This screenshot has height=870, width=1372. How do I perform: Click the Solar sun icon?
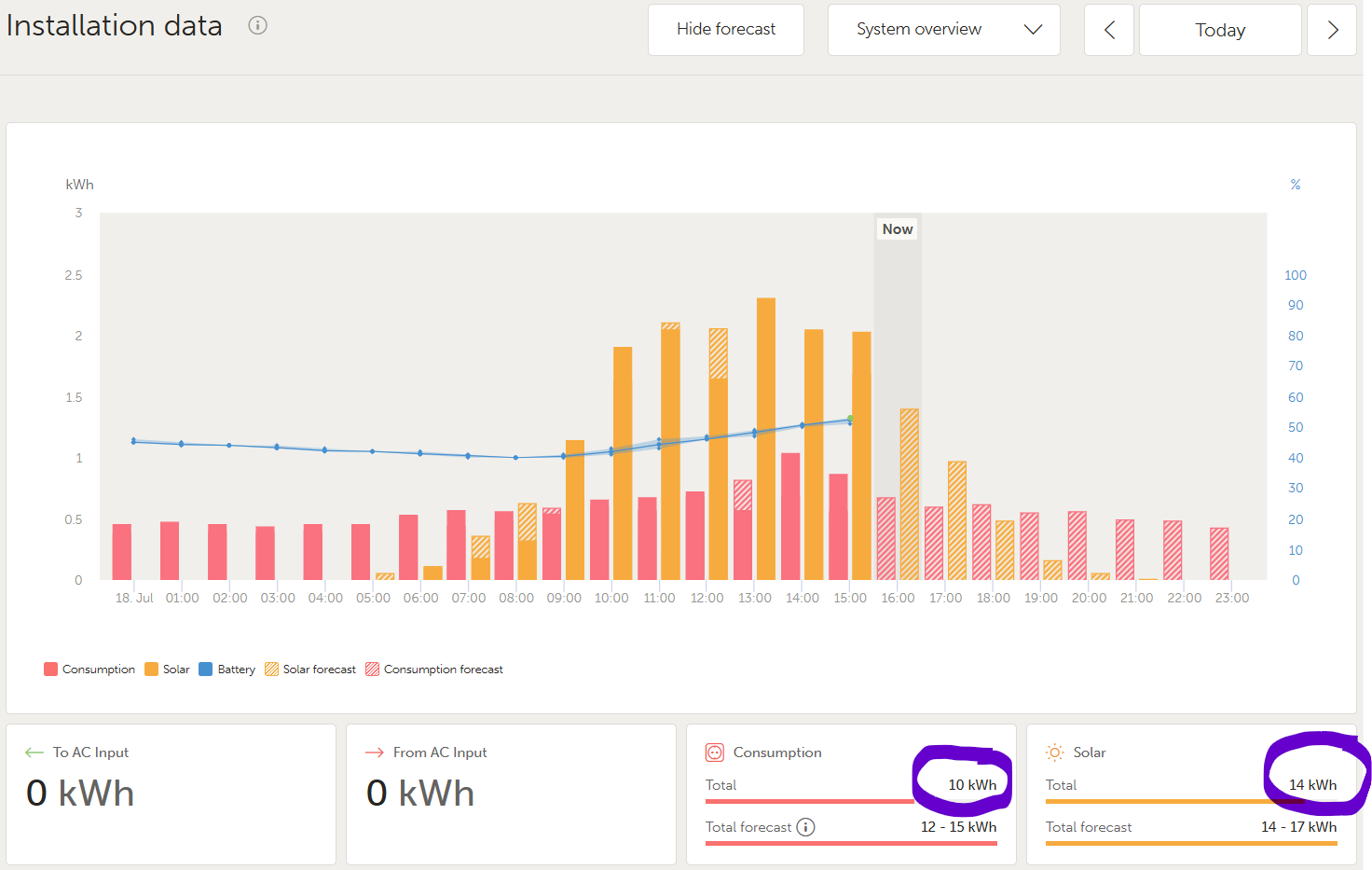coord(1054,753)
